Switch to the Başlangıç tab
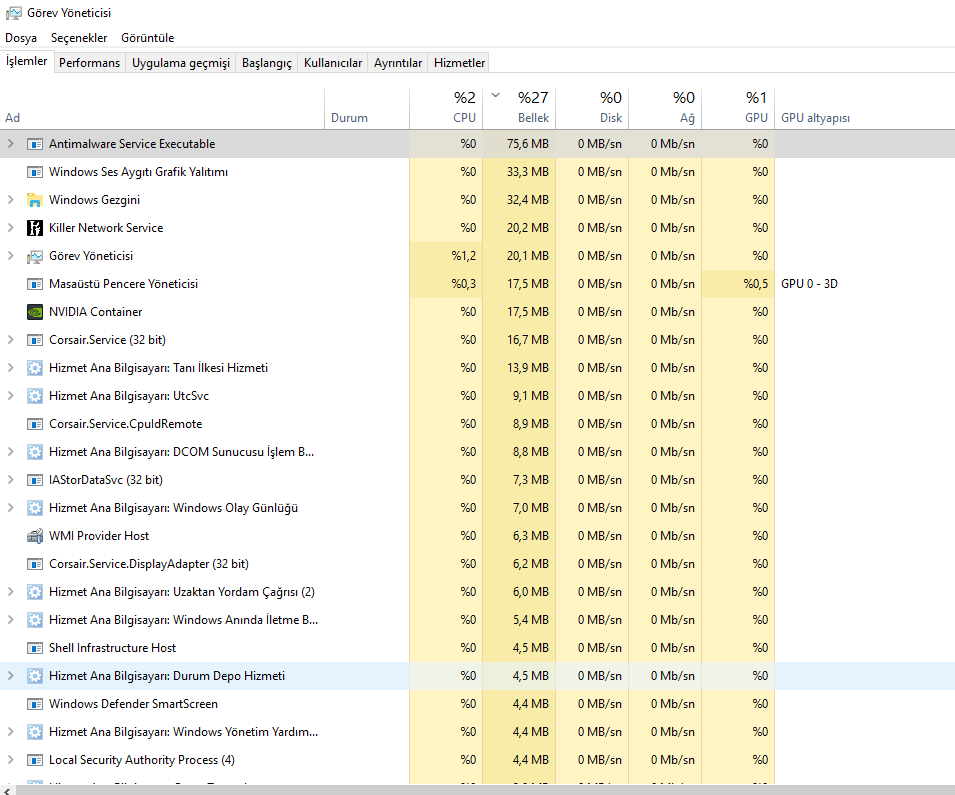This screenshot has width=955, height=795. 267,63
